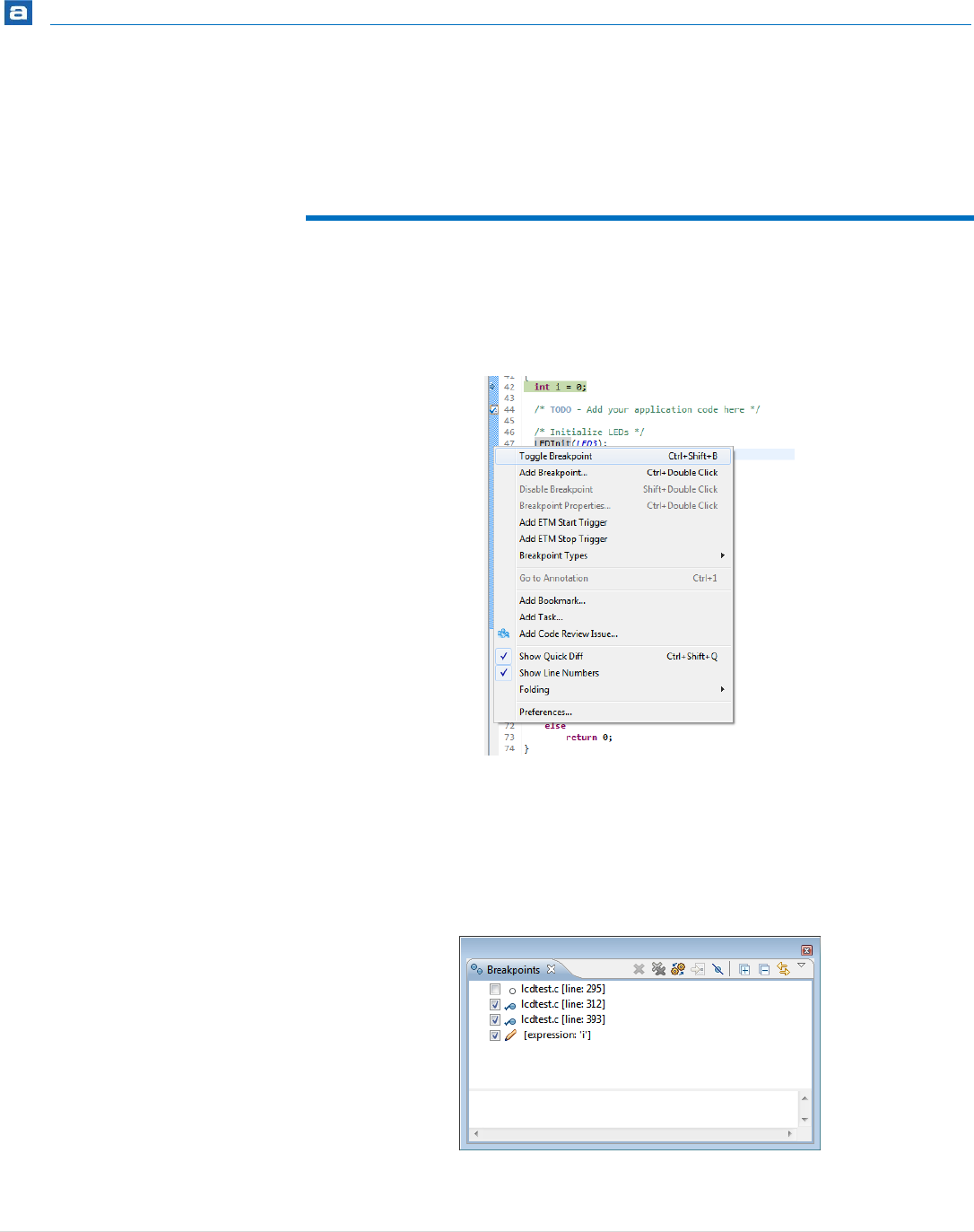974x1232 pixels.
Task: Toggle the Skip All Breakpoints icon
Action: click(x=717, y=969)
